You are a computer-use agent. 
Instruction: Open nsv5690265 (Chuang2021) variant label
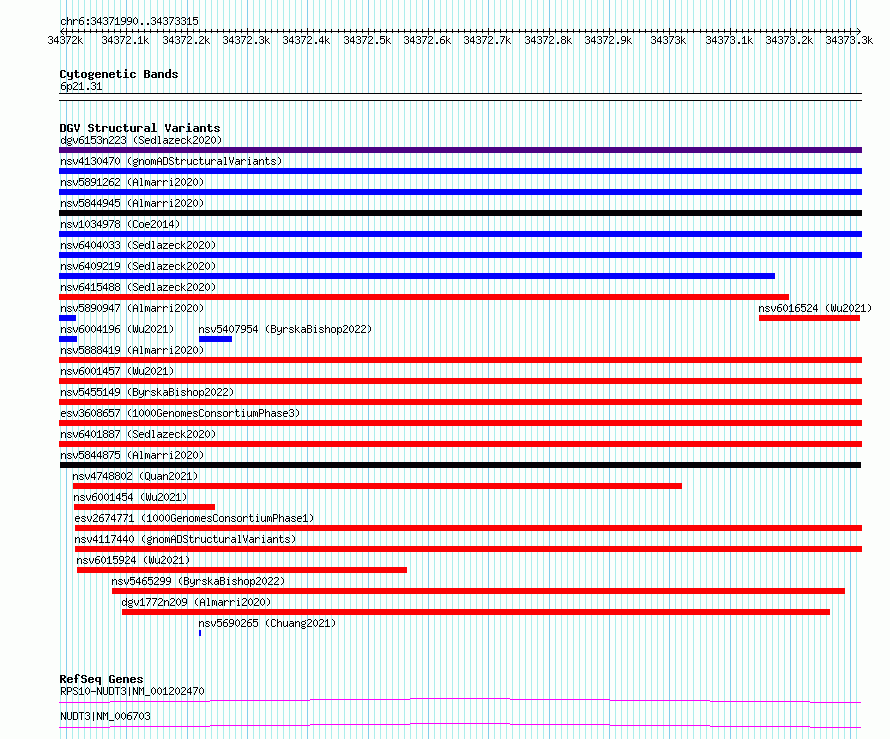[267, 623]
